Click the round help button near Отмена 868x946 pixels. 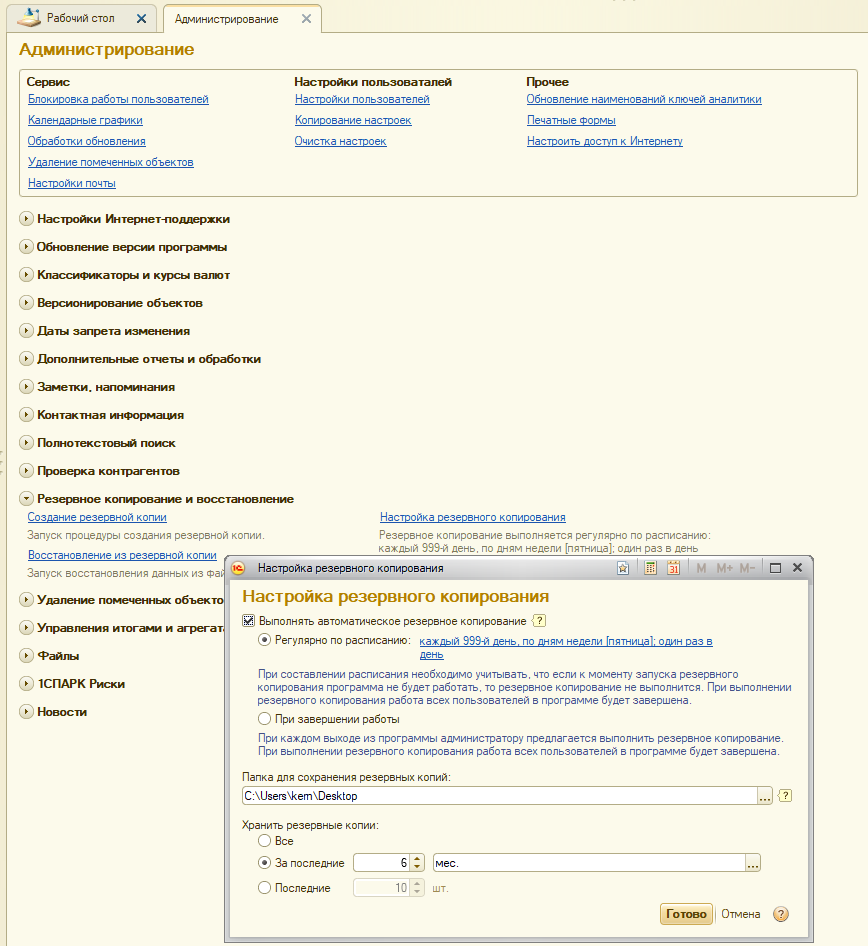pos(781,914)
